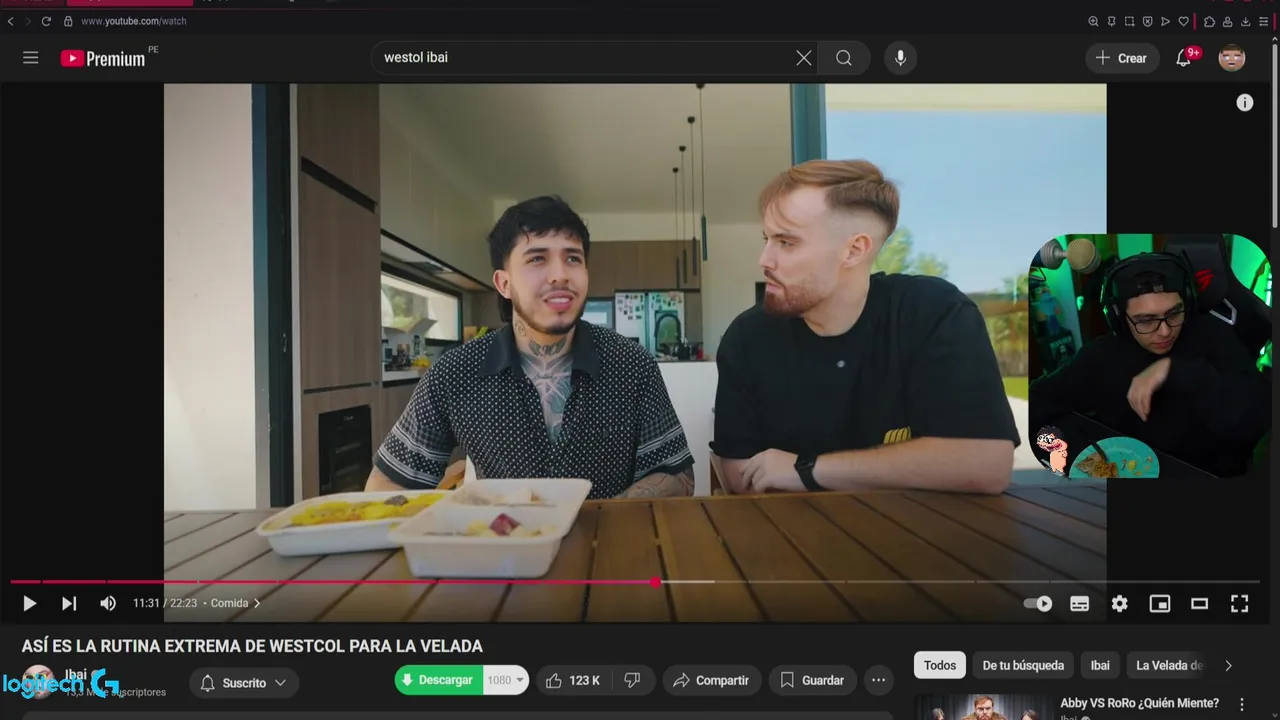
Task: Open options for Abby VS RoRo video
Action: (x=1242, y=704)
